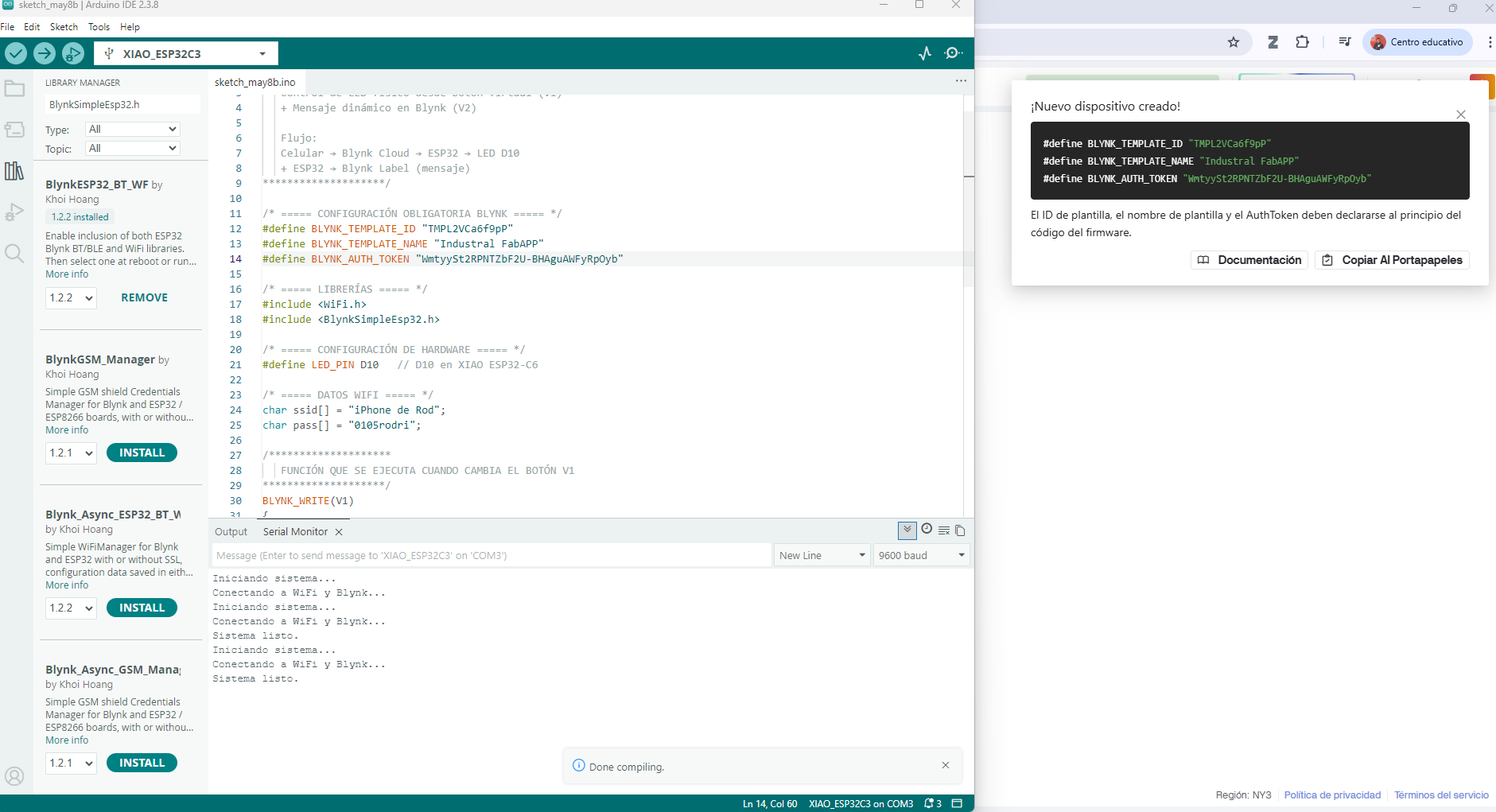Open the Sketchbook folder icon in sidebar
Image resolution: width=1496 pixels, height=812 pixels.
pos(14,88)
